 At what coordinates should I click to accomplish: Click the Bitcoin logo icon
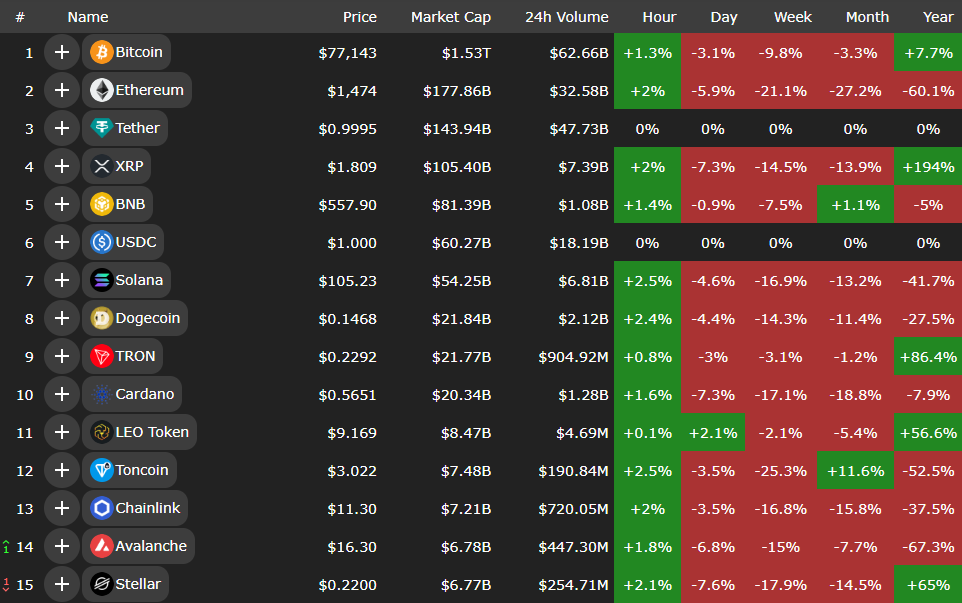[x=102, y=52]
